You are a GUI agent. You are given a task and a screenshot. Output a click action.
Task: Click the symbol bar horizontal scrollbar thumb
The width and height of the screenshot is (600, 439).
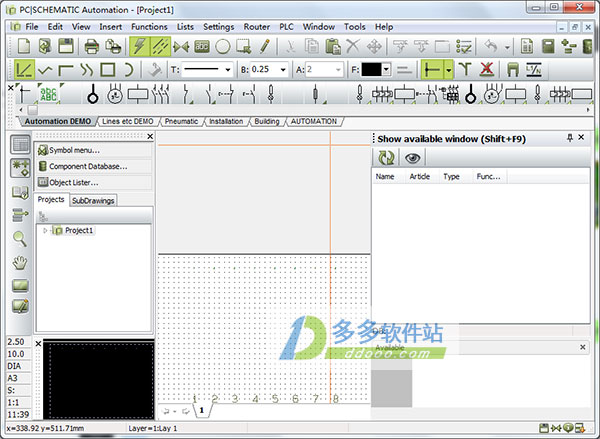(x=33, y=110)
